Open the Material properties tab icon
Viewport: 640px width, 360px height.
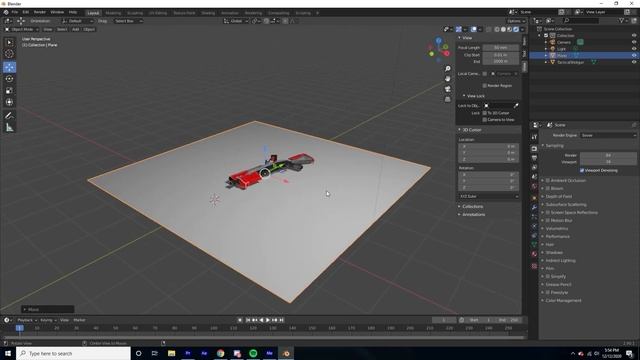[x=534, y=254]
